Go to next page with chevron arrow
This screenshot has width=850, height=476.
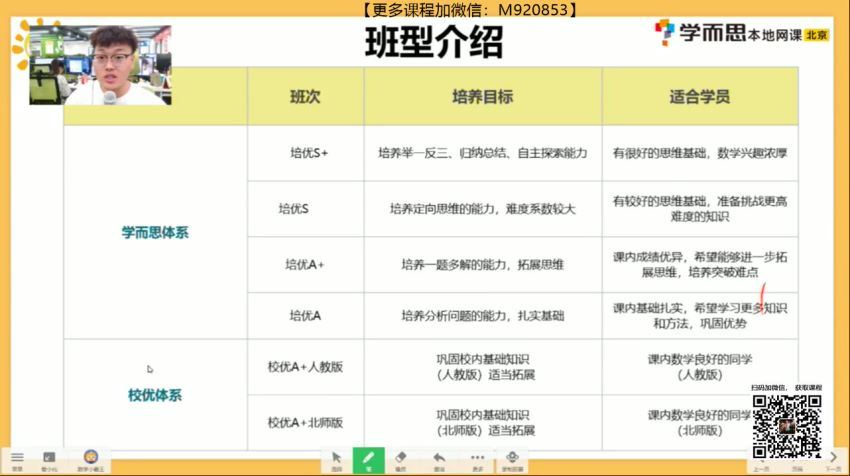coord(834,459)
